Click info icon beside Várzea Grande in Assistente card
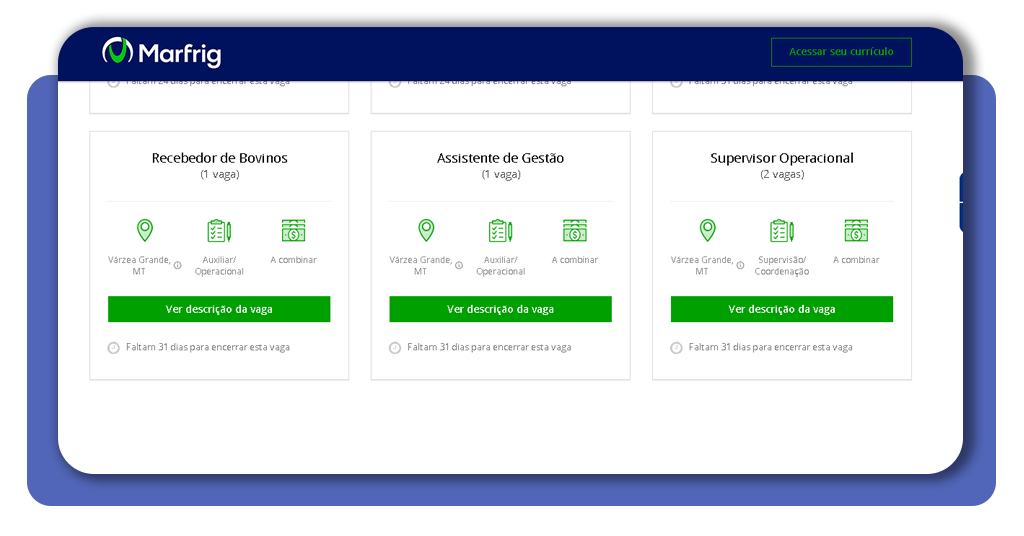 coord(459,265)
